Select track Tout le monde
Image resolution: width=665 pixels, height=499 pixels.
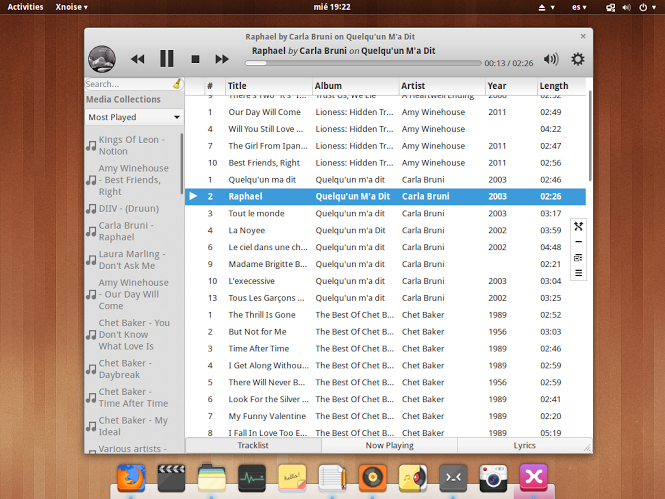point(386,213)
